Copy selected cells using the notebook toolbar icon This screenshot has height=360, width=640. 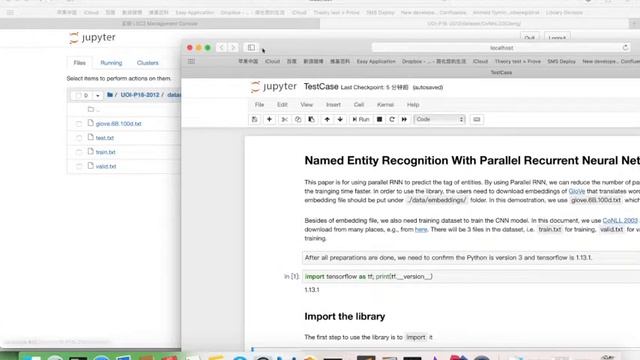pyautogui.click(x=298, y=119)
